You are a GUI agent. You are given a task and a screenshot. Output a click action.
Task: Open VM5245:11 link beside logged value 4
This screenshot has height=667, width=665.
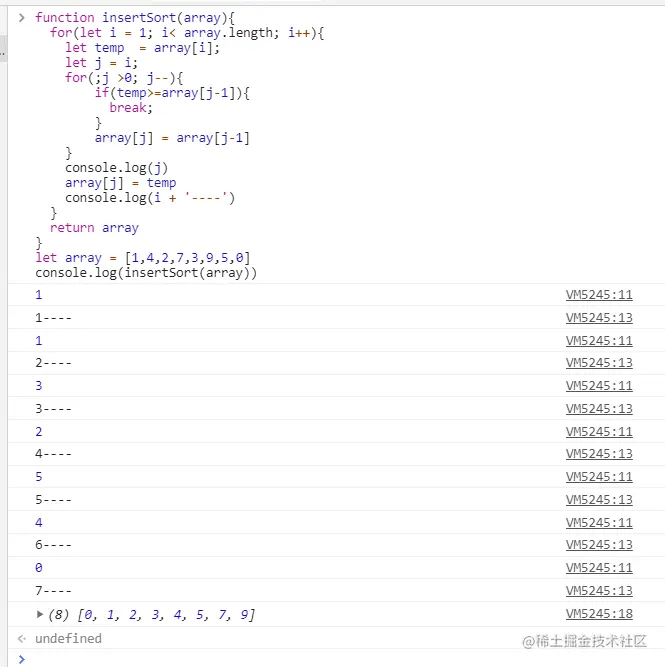pyautogui.click(x=599, y=523)
